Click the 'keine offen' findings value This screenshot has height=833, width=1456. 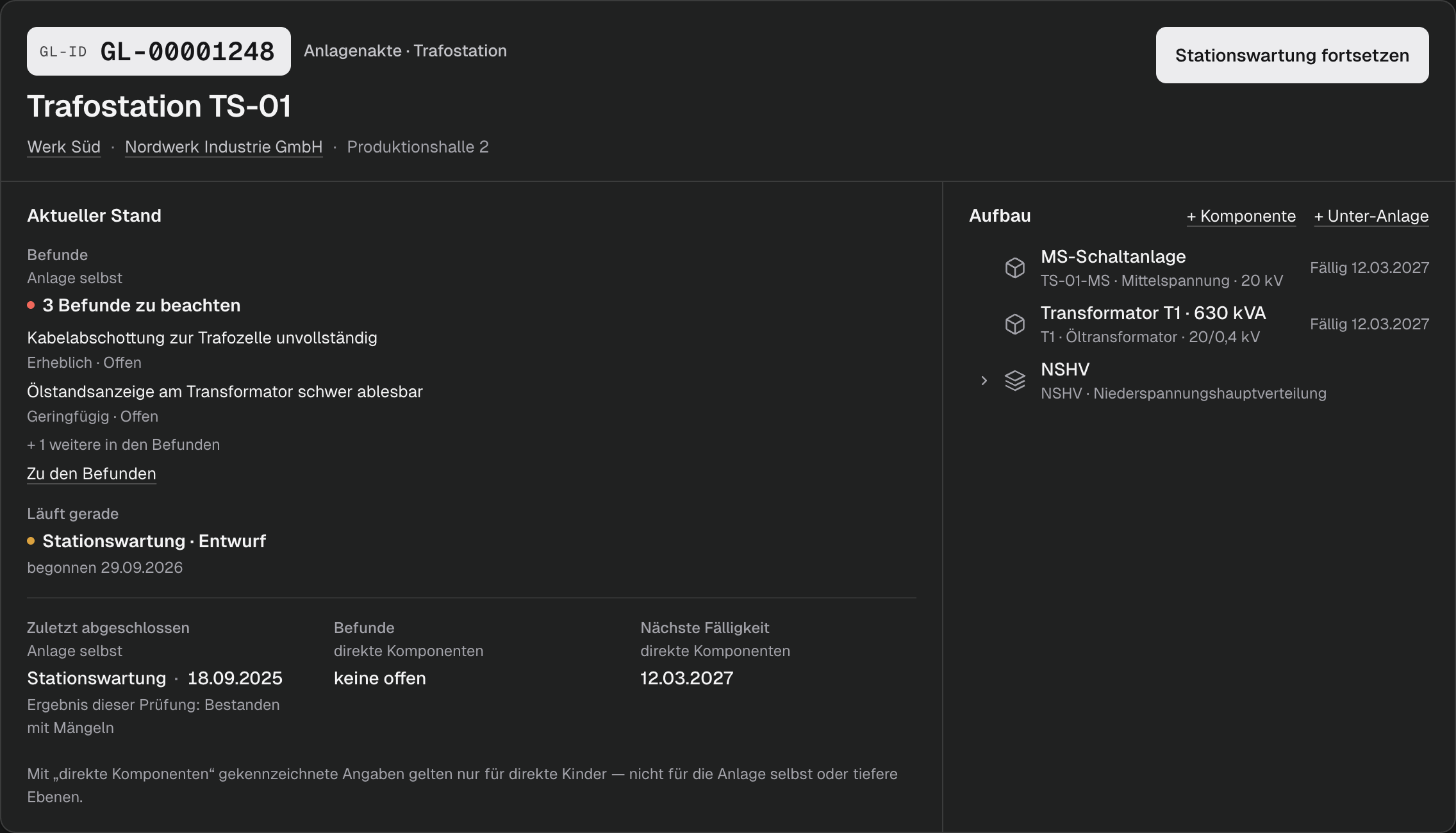(379, 678)
